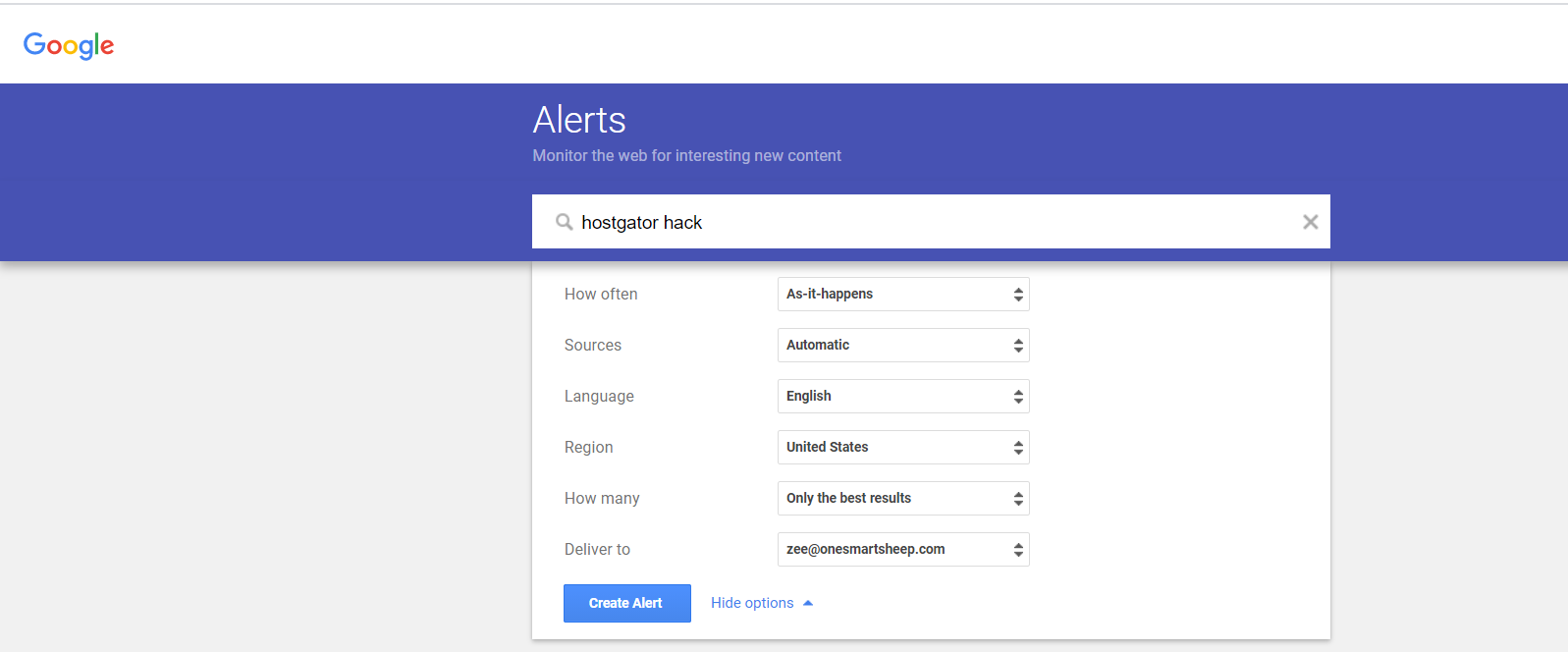Viewport: 1568px width, 652px height.
Task: Click the How often label
Action: click(601, 294)
